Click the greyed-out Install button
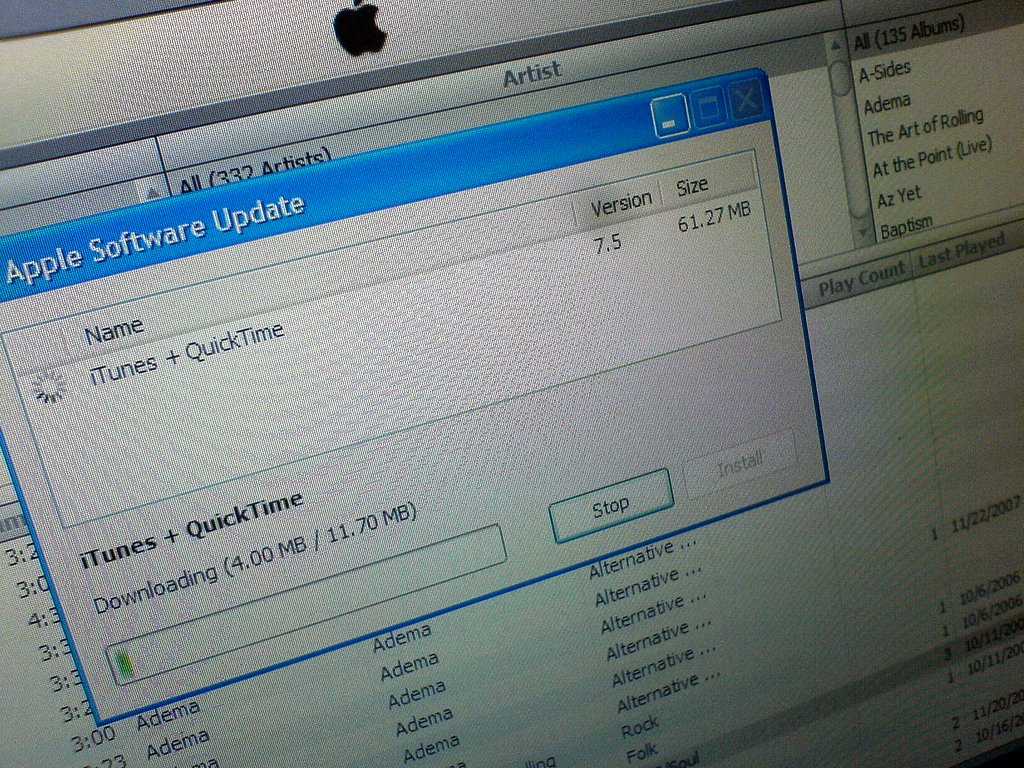 739,464
